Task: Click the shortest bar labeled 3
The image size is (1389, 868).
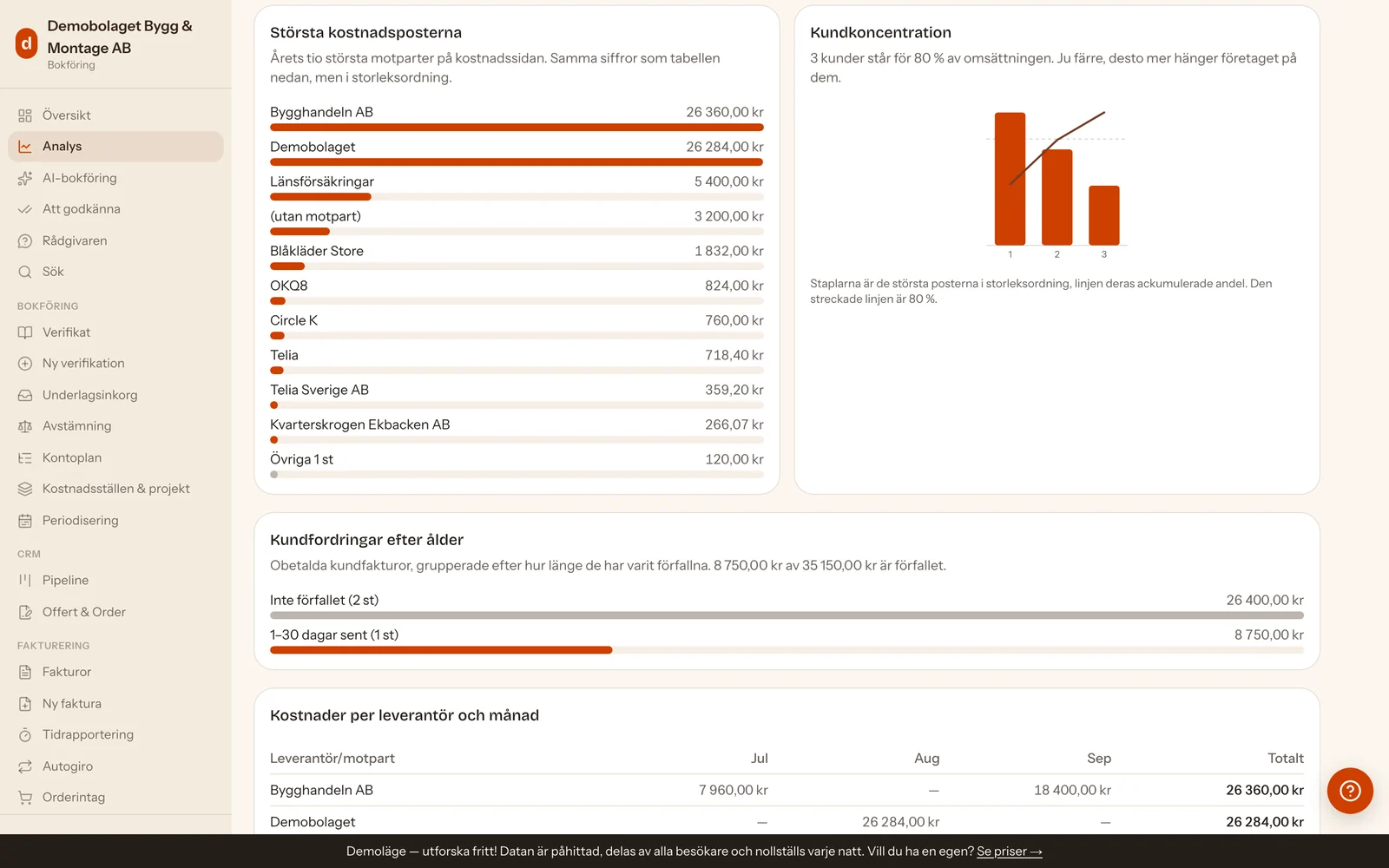Action: pyautogui.click(x=1104, y=215)
